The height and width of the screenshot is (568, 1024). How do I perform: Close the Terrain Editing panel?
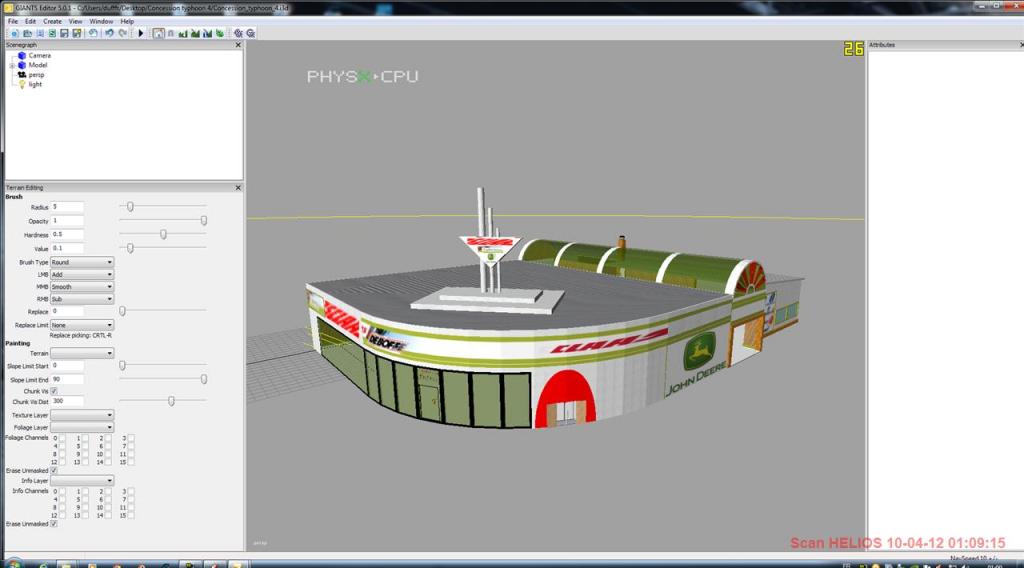click(x=238, y=187)
